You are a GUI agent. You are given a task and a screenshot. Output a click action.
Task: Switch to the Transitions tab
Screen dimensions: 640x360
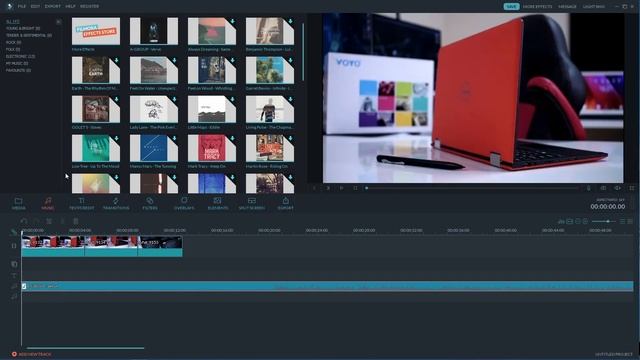tap(116, 203)
